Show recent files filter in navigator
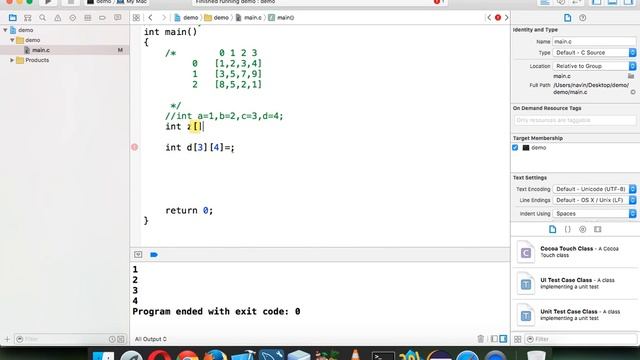 pyautogui.click(x=112, y=339)
